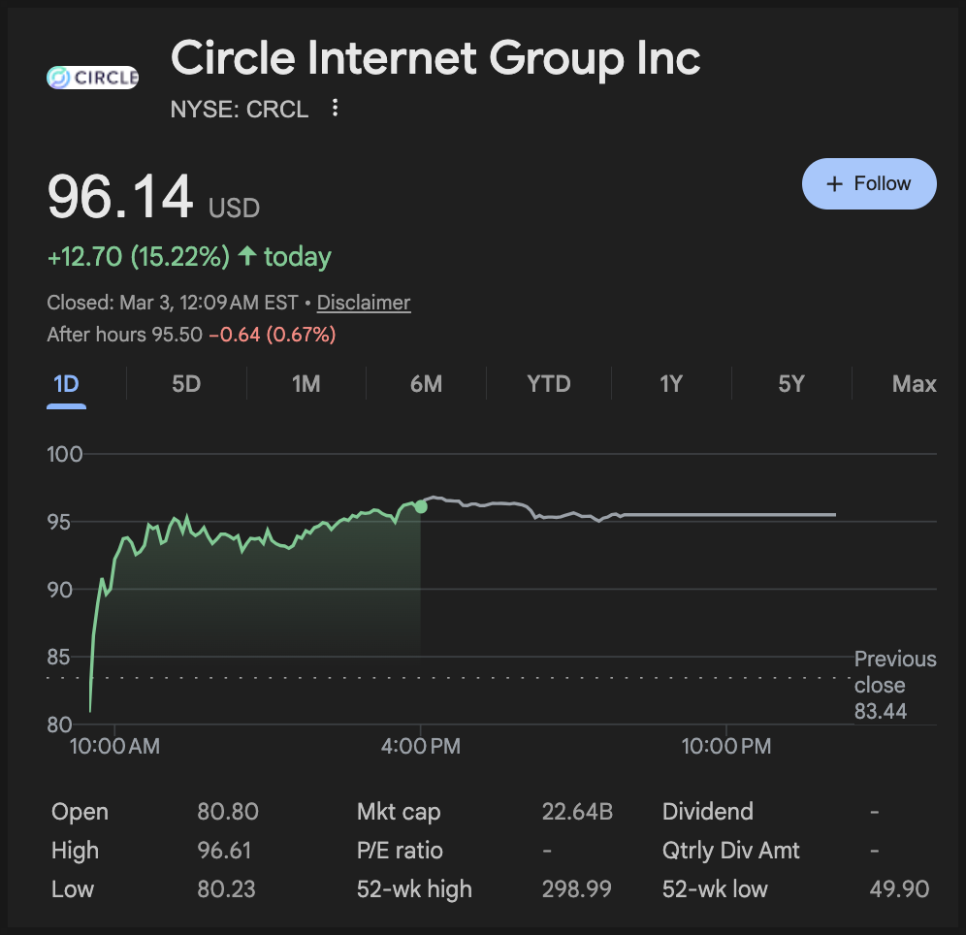Click the NYSE: CRCL ticker label

coord(239,109)
